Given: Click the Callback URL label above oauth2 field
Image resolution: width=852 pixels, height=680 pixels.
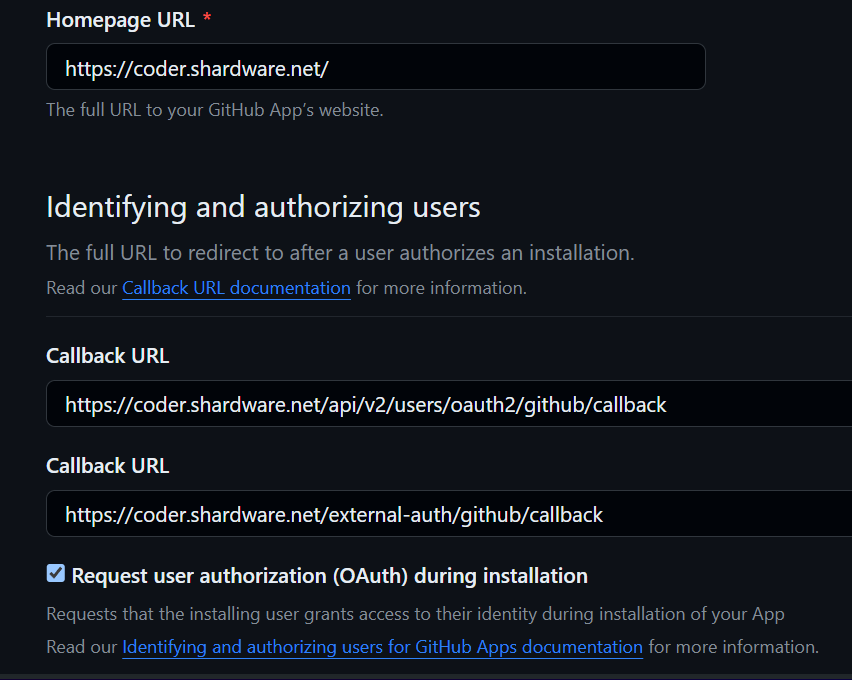Looking at the screenshot, I should click(x=108, y=356).
